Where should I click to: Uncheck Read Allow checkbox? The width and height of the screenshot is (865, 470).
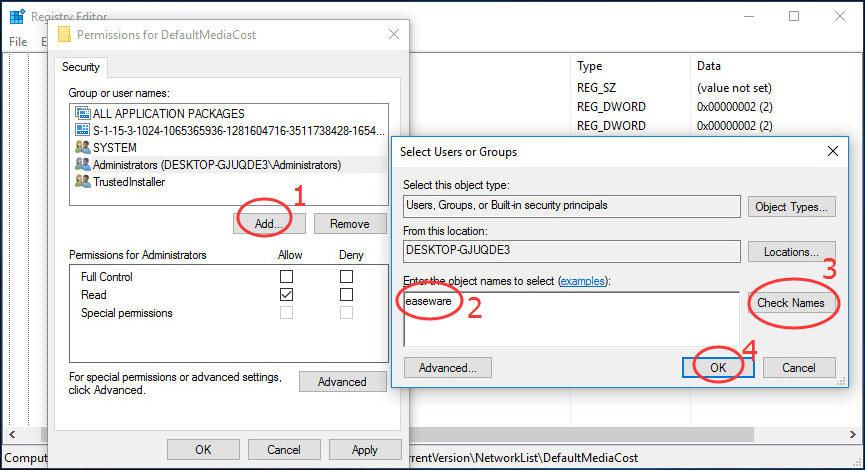[286, 295]
